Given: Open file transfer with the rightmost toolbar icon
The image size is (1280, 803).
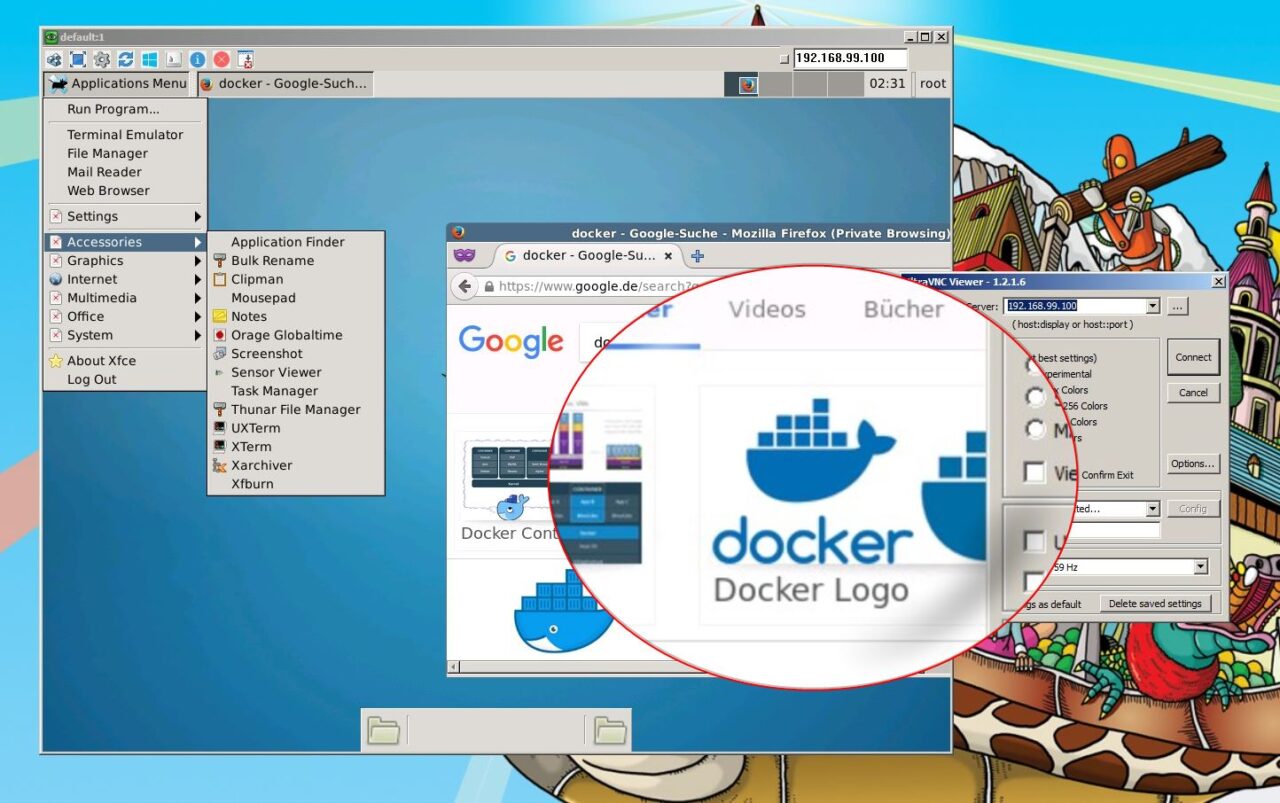Looking at the screenshot, I should (244, 59).
